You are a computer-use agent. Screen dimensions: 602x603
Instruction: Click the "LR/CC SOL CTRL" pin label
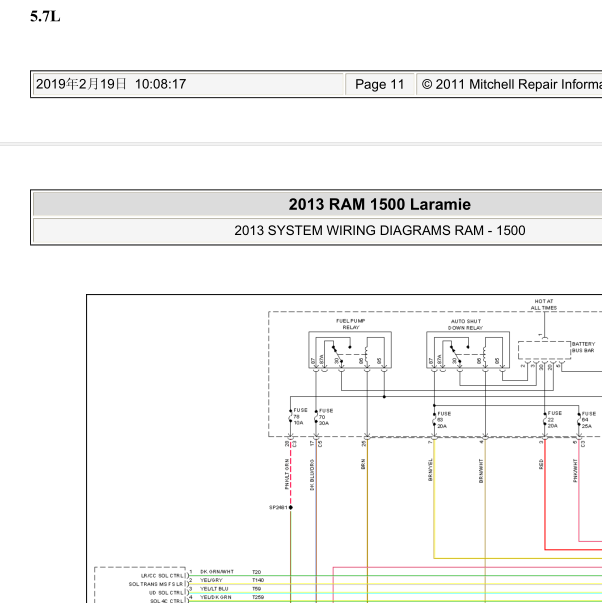pos(162,576)
